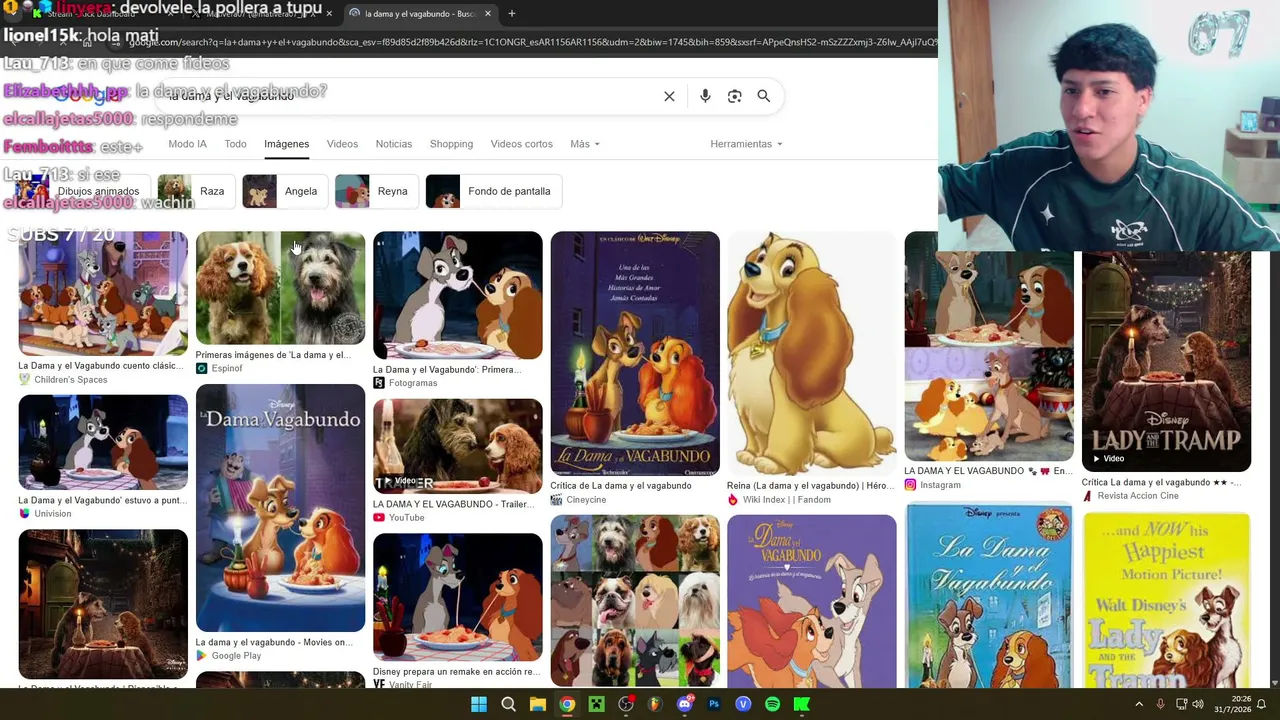The image size is (1280, 720).
Task: Switch to the Videos cortos tab
Action: pyautogui.click(x=521, y=144)
